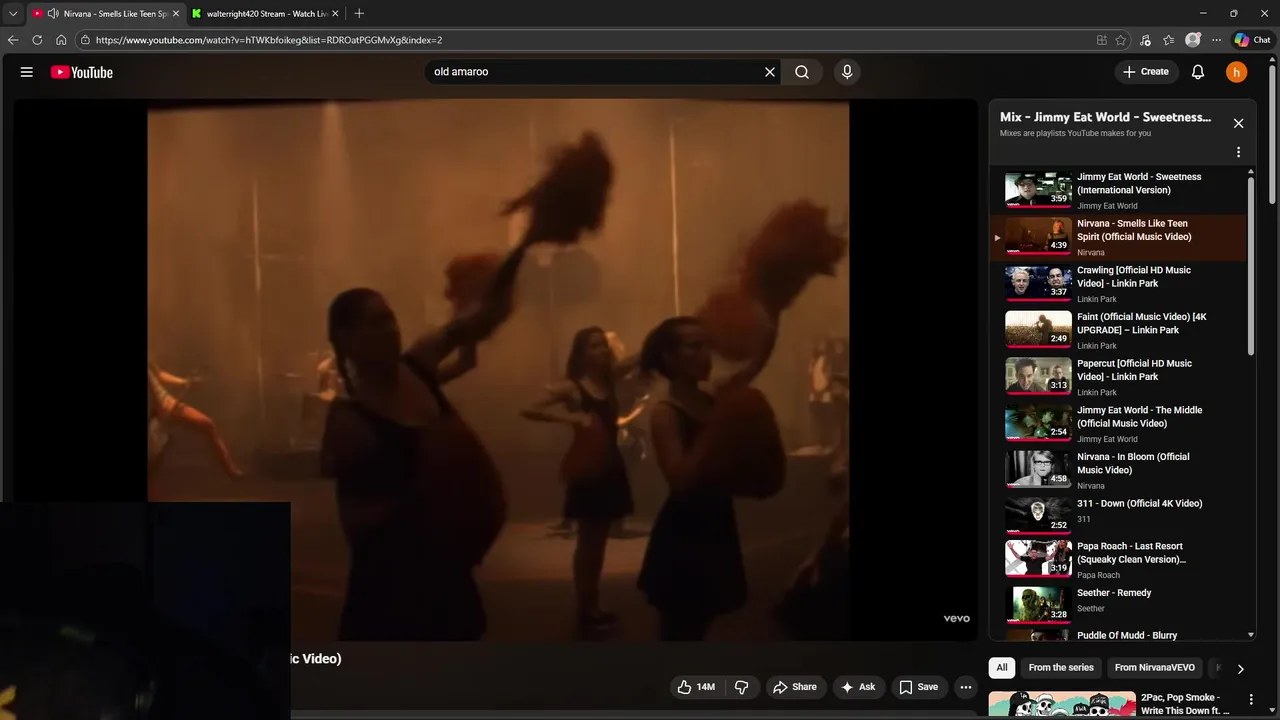Start voice search with the microphone
The width and height of the screenshot is (1280, 720).
[847, 72]
